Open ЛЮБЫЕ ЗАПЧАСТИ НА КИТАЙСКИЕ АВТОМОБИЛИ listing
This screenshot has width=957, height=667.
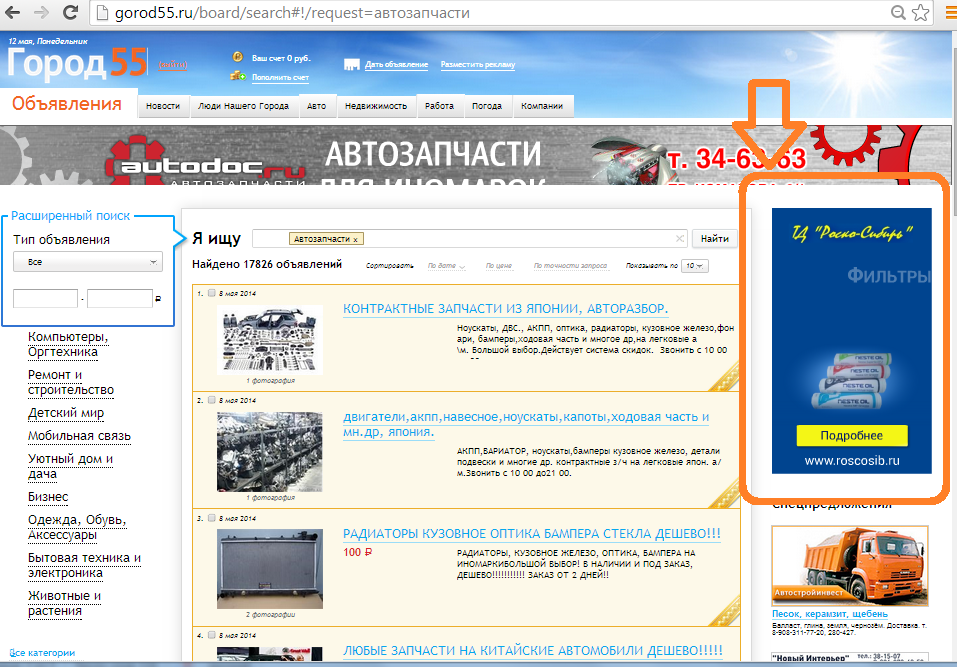532,651
